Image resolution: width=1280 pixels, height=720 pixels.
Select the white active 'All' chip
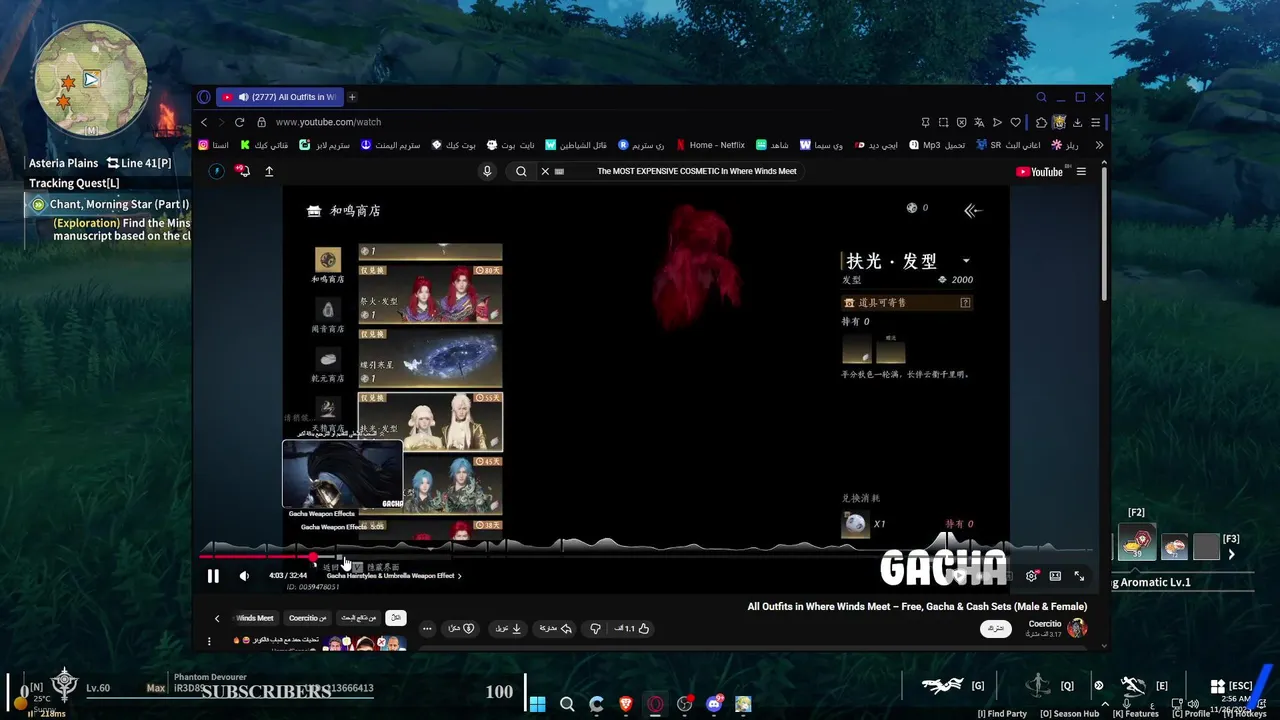point(396,618)
